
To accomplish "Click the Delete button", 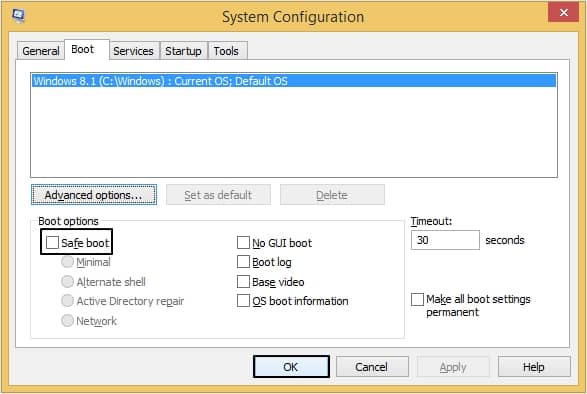I will click(332, 195).
